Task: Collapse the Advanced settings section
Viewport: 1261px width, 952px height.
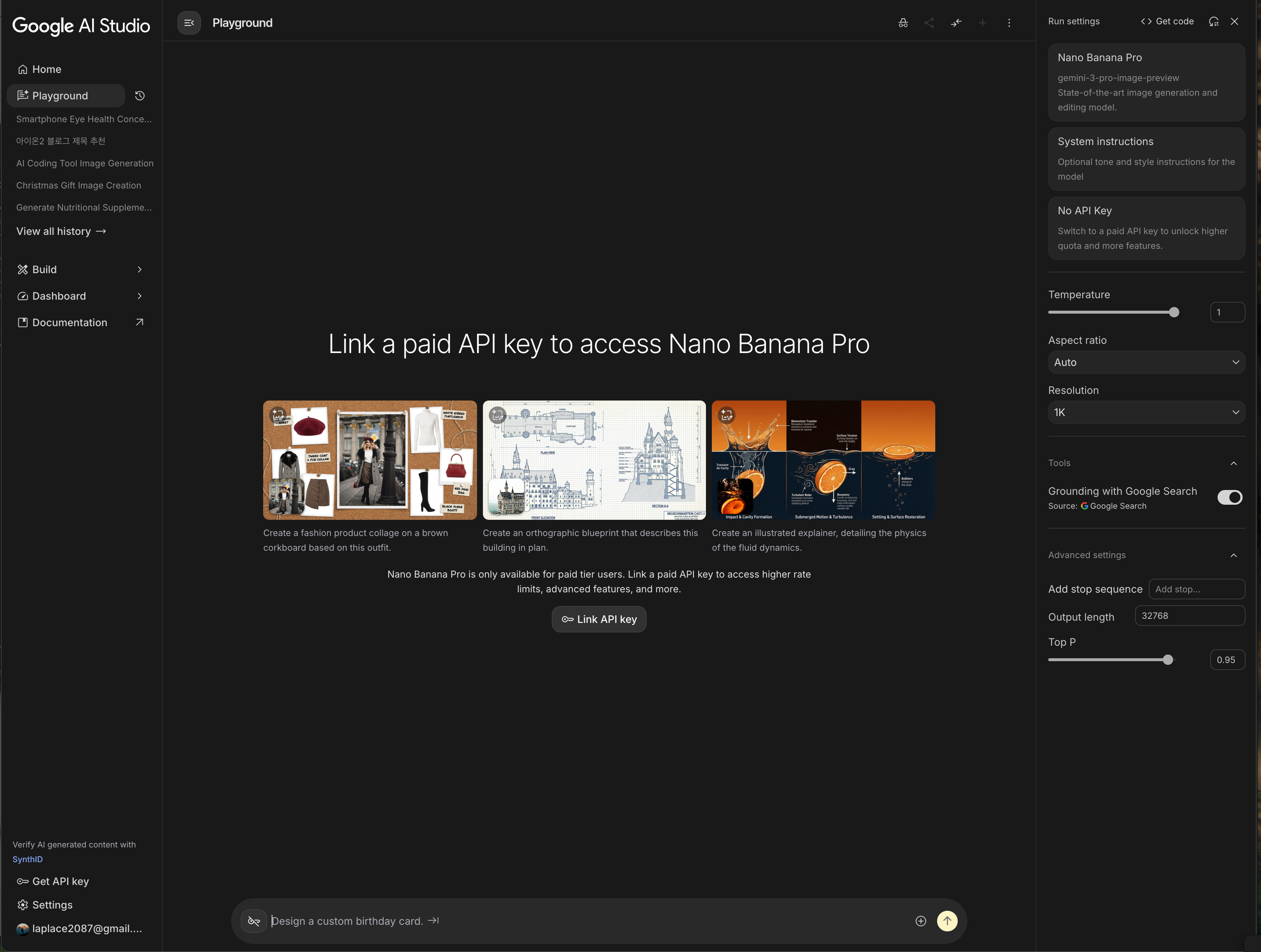Action: (x=1234, y=555)
